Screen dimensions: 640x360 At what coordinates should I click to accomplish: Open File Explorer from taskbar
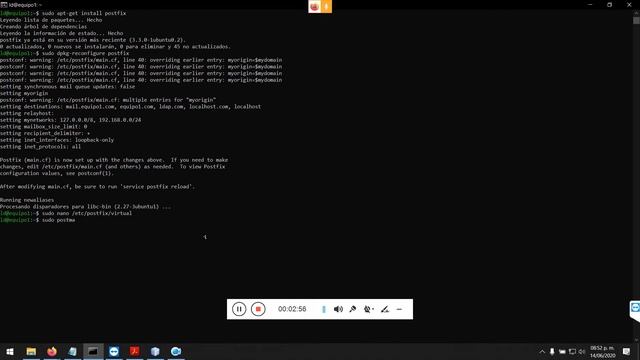tap(31, 351)
